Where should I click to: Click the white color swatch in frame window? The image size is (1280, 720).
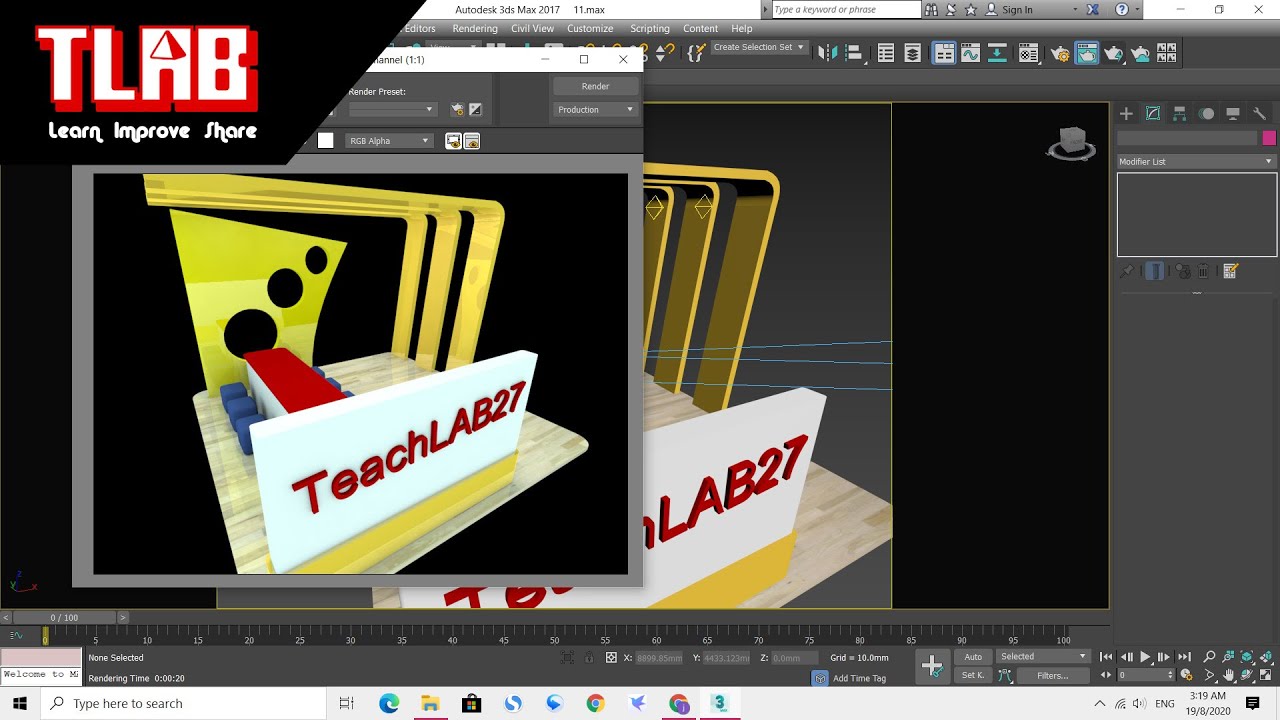click(326, 141)
